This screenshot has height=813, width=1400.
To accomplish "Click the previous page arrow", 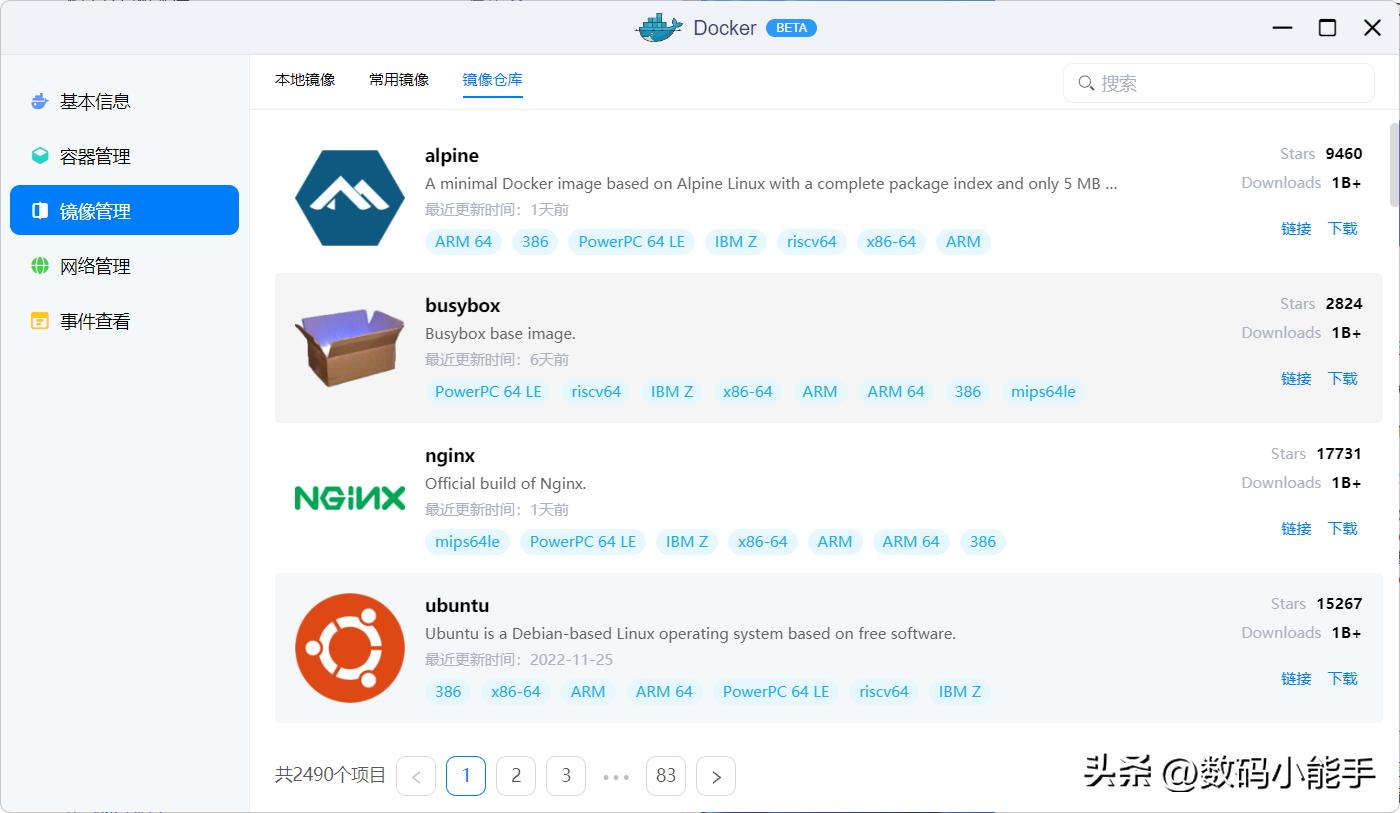I will pyautogui.click(x=416, y=775).
